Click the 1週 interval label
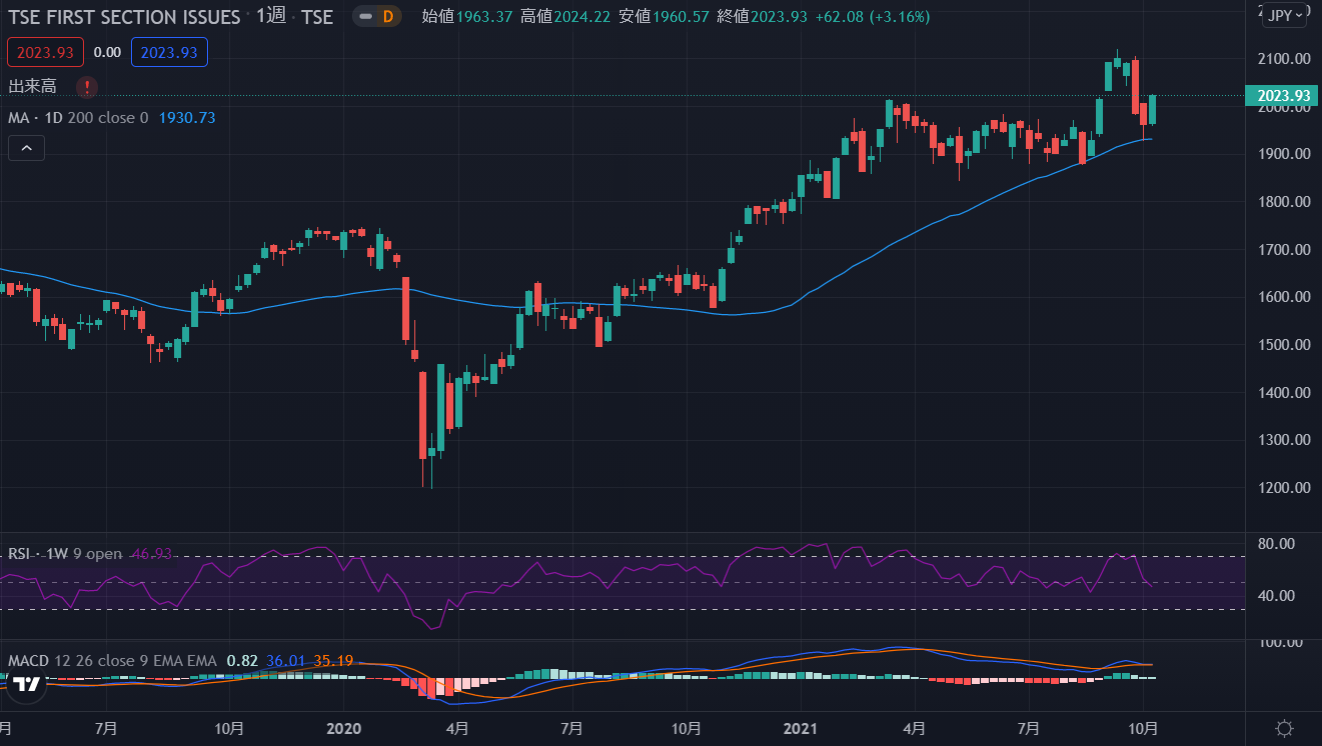 click(x=270, y=17)
